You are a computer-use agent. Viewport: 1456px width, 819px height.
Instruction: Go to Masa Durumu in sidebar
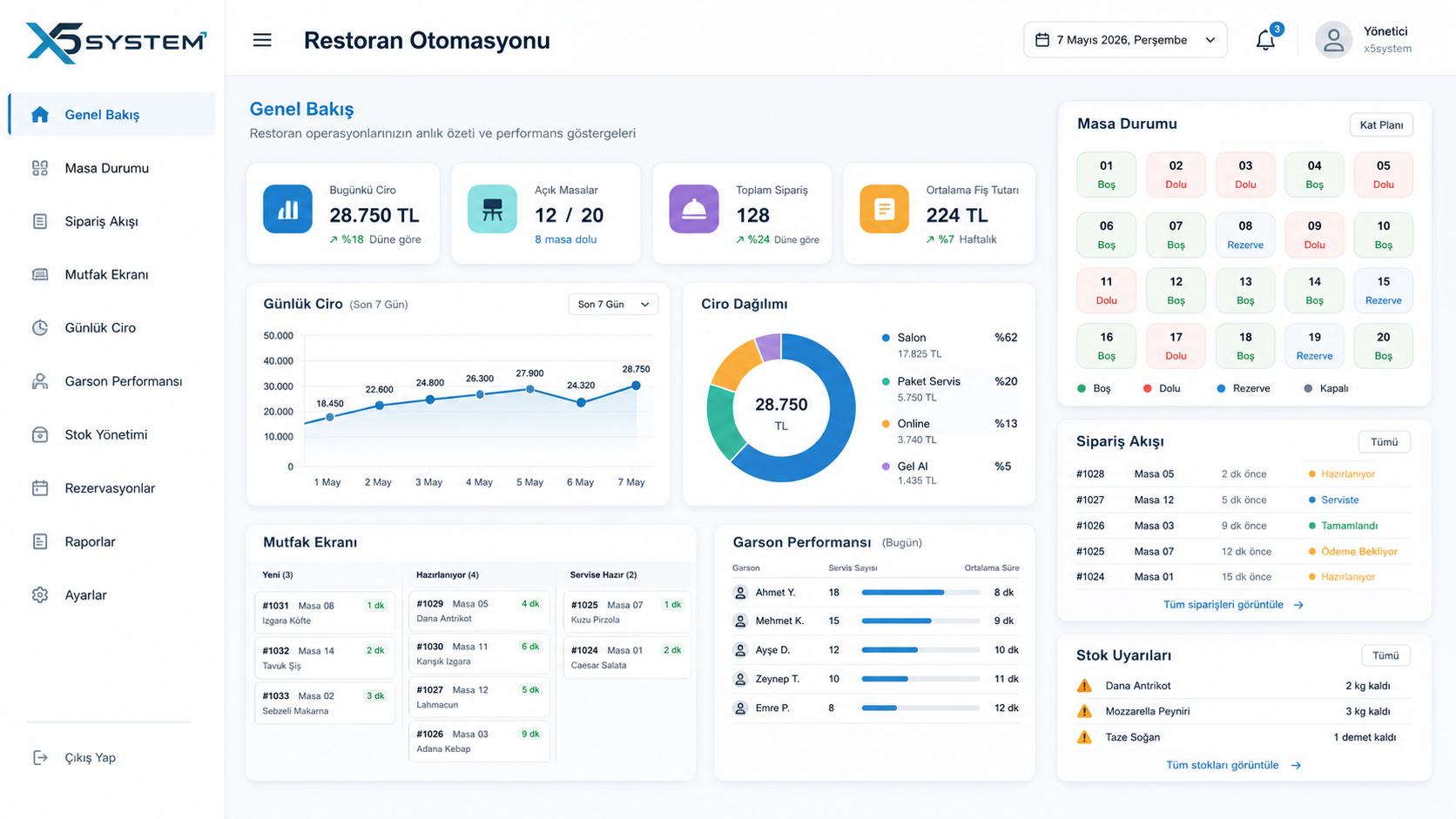tap(111, 168)
